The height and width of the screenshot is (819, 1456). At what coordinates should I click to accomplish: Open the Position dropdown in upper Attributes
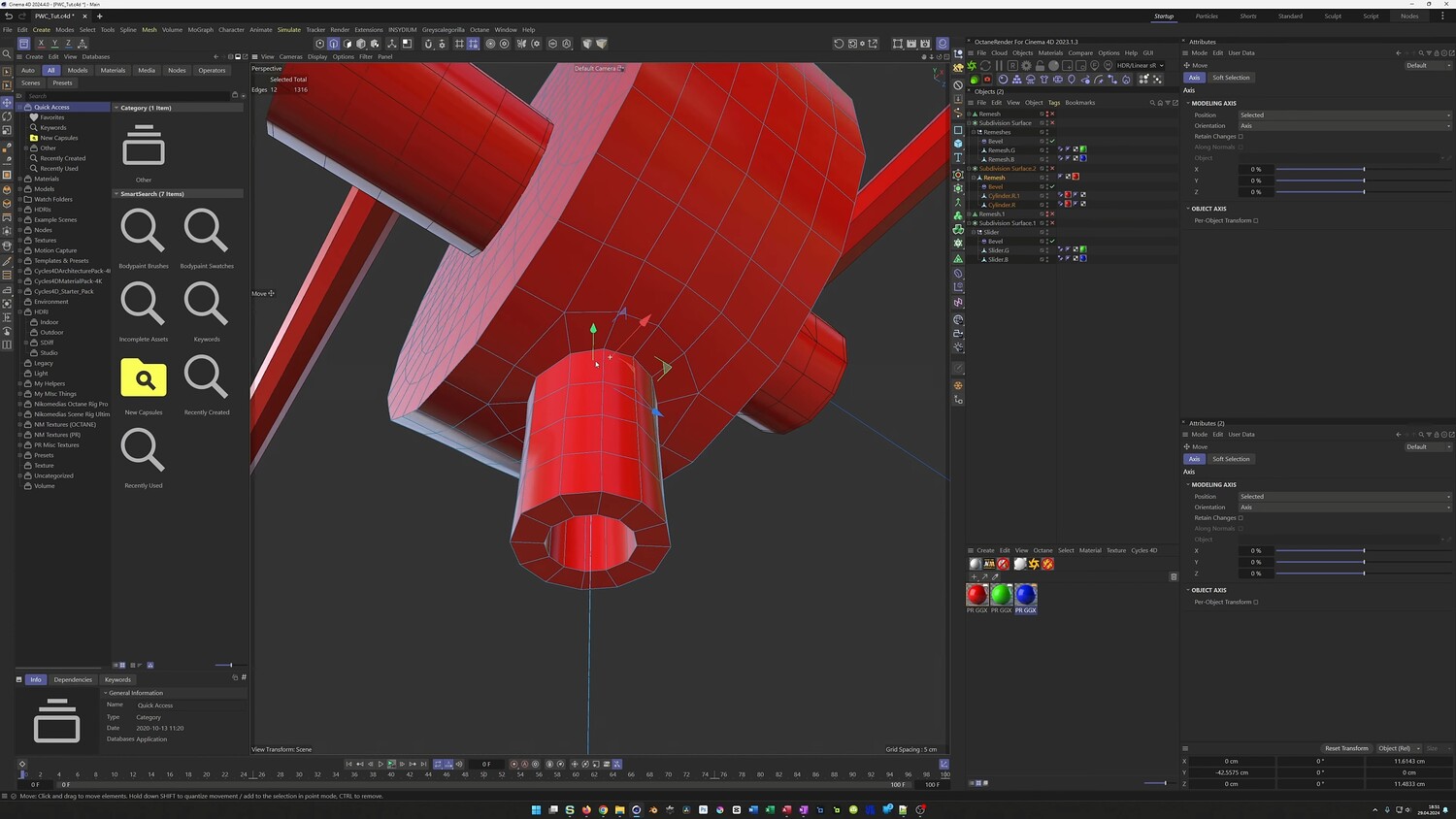(x=1344, y=115)
